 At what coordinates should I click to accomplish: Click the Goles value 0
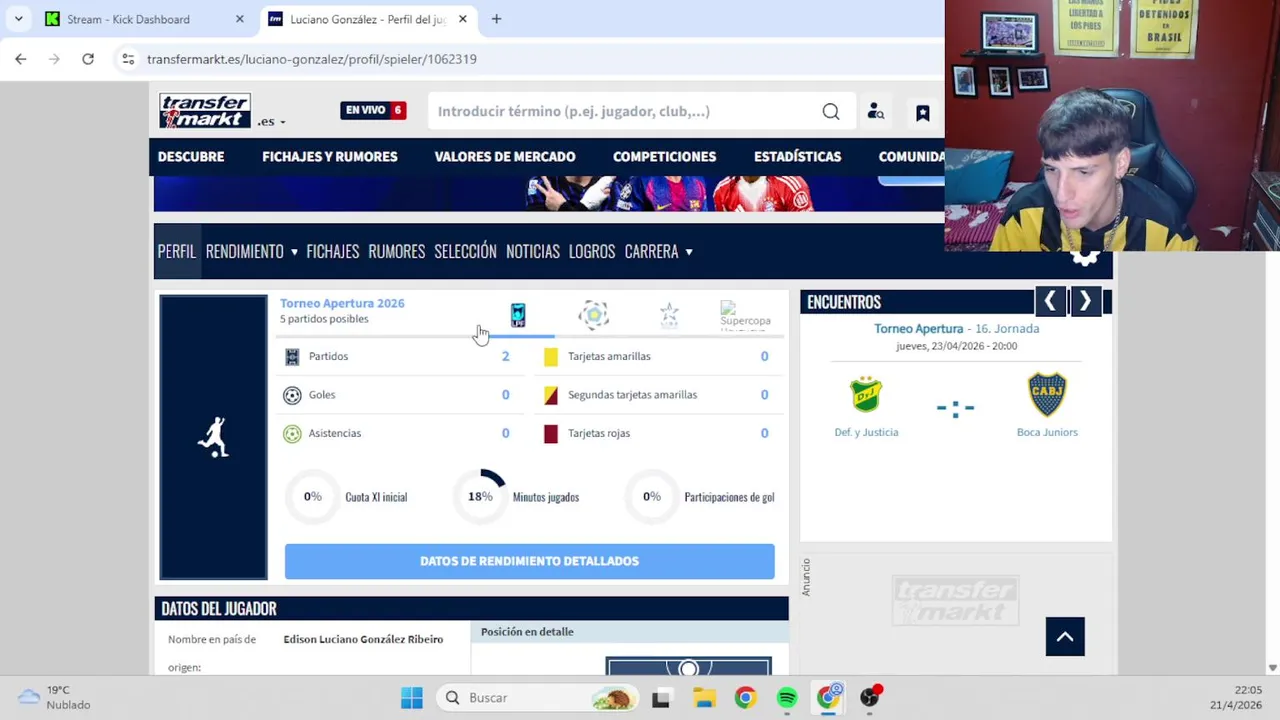505,395
